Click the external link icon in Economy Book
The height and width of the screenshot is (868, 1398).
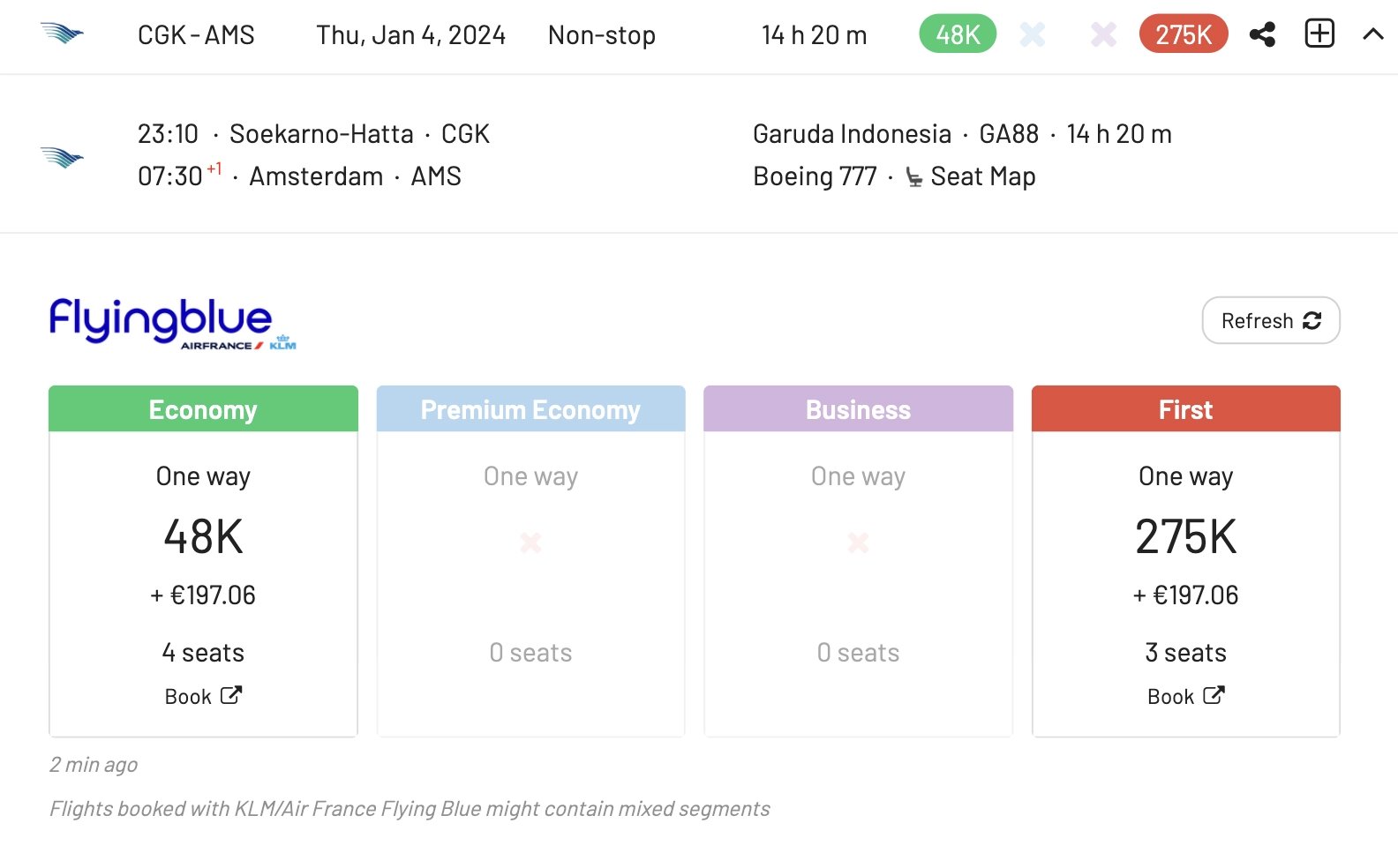click(231, 695)
